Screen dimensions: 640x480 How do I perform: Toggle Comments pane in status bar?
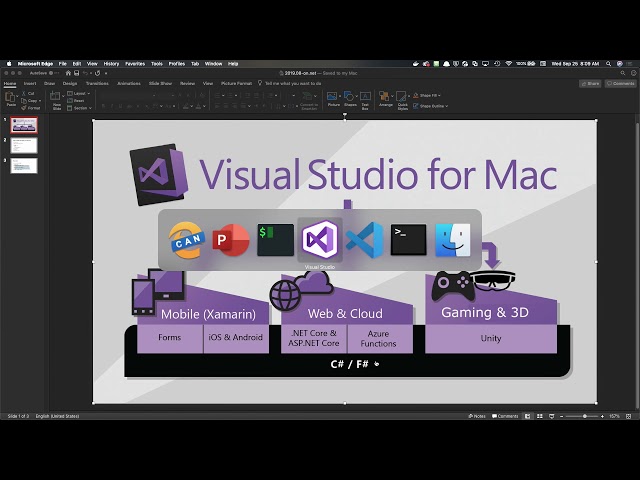[505, 416]
